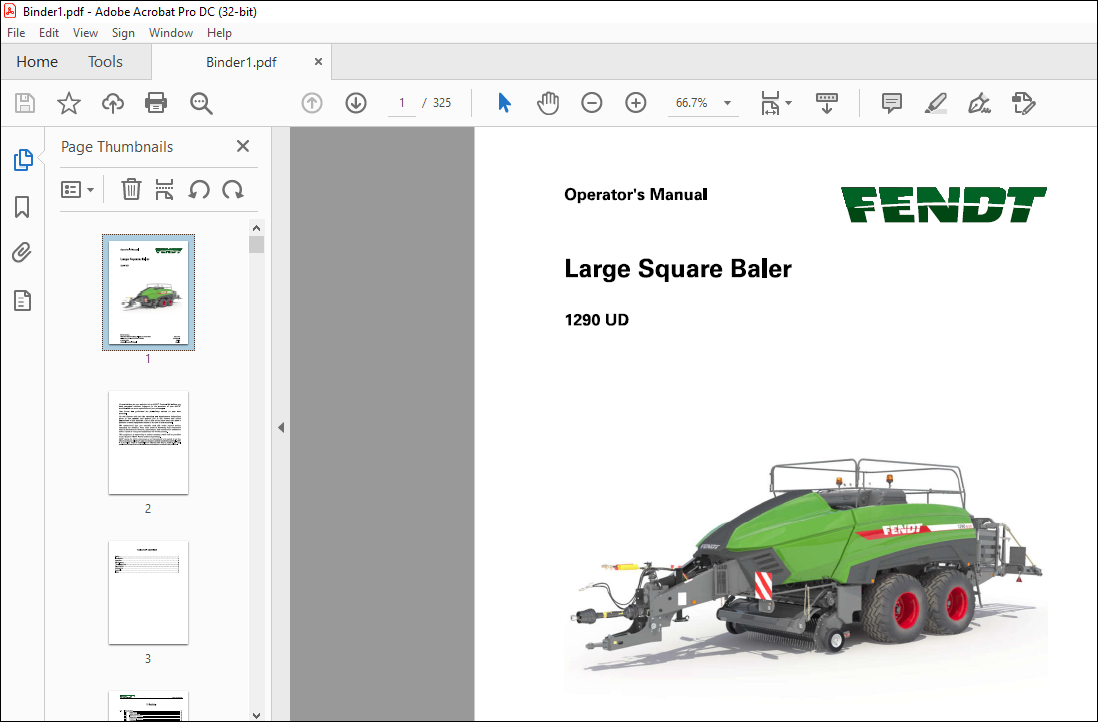Switch to the Tools tab
This screenshot has width=1098, height=722.
click(x=105, y=62)
